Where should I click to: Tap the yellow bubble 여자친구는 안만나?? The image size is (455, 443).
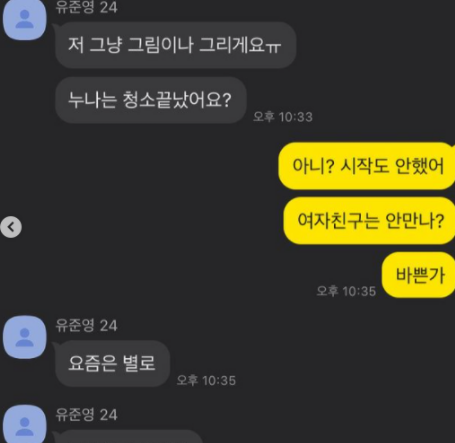coord(369,220)
